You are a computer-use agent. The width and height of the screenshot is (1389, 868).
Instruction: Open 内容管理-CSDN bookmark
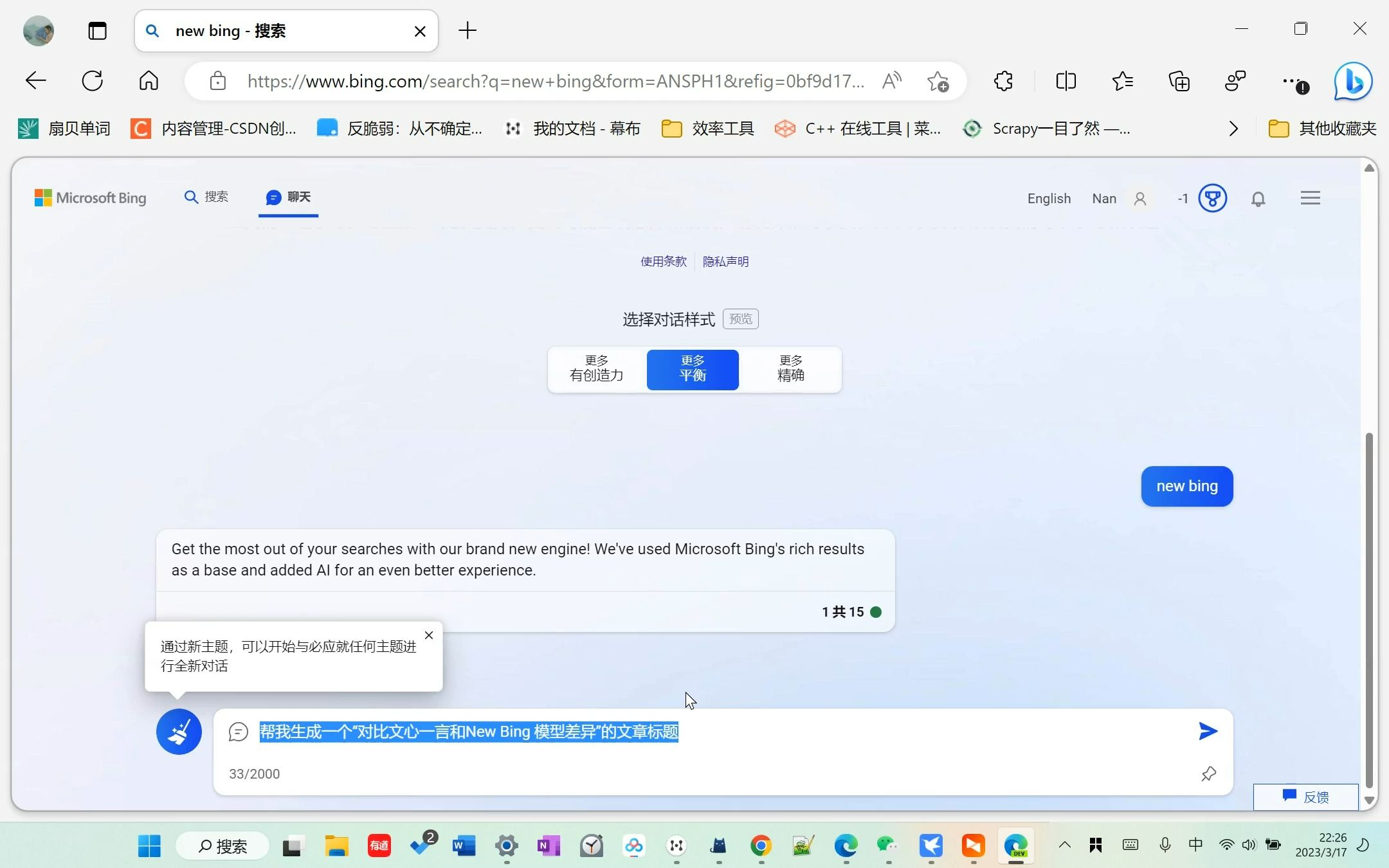click(x=213, y=129)
